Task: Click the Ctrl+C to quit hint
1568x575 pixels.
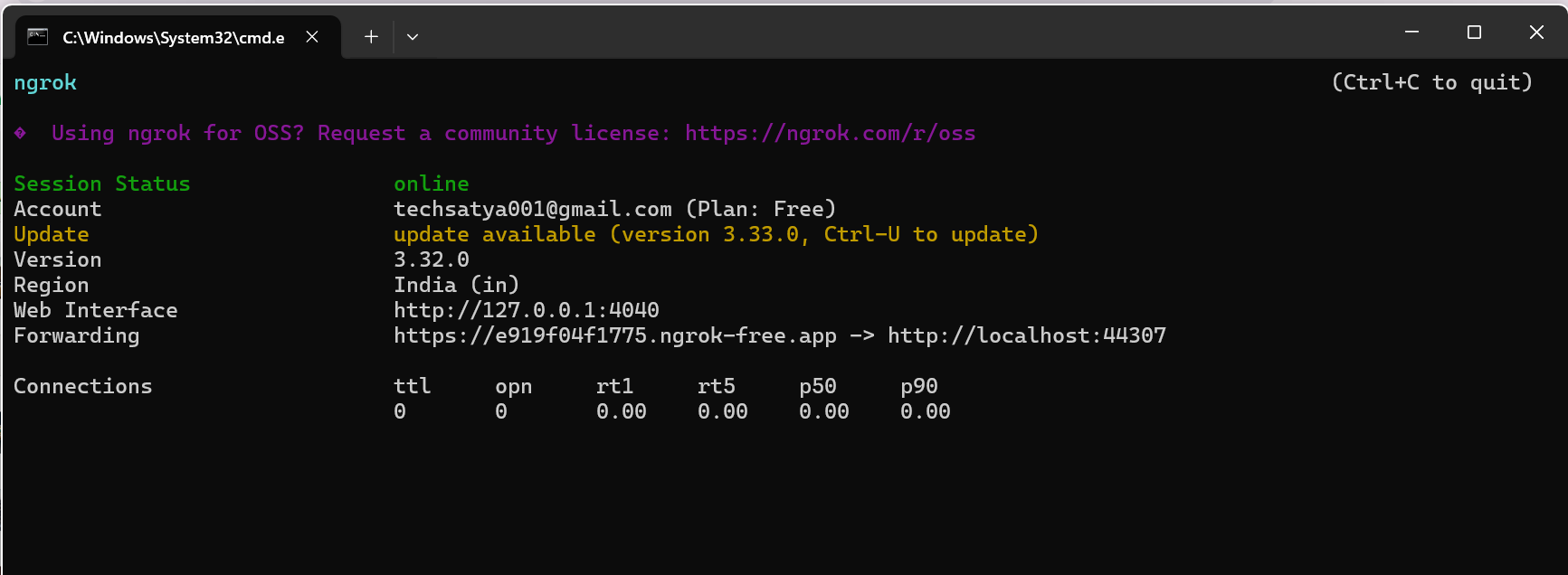Action: tap(1431, 82)
